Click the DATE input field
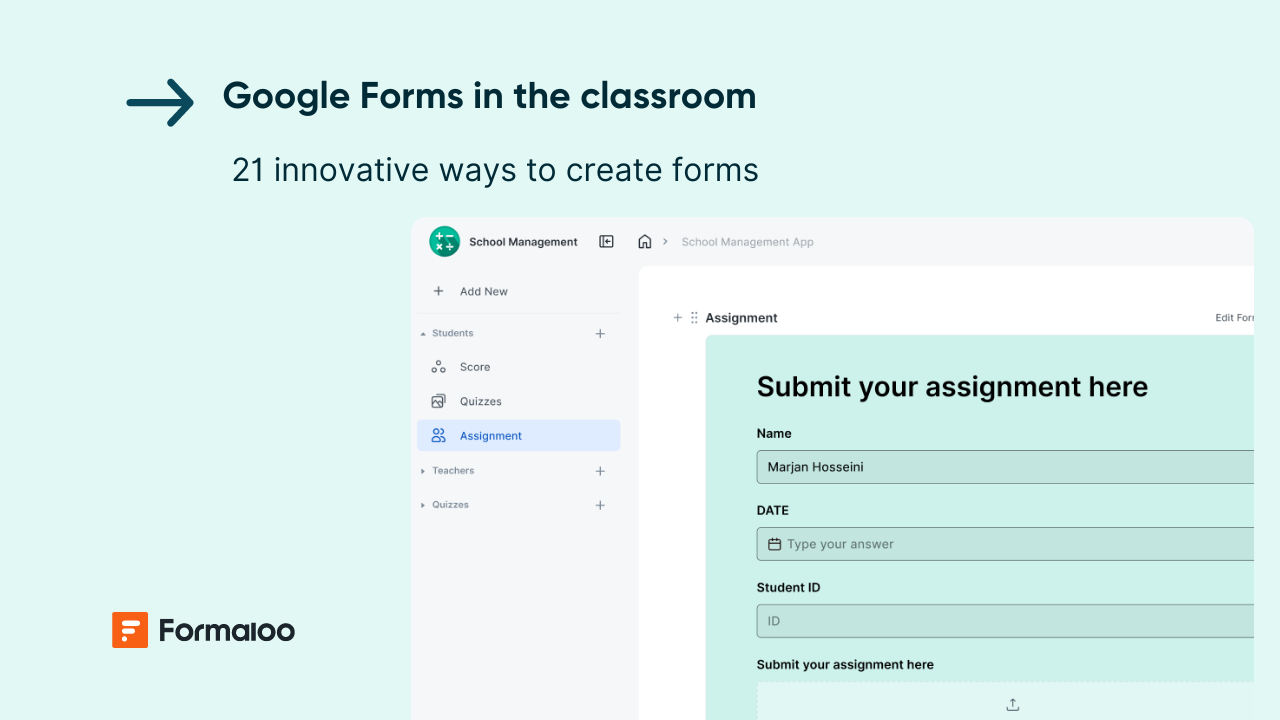 (x=1005, y=544)
